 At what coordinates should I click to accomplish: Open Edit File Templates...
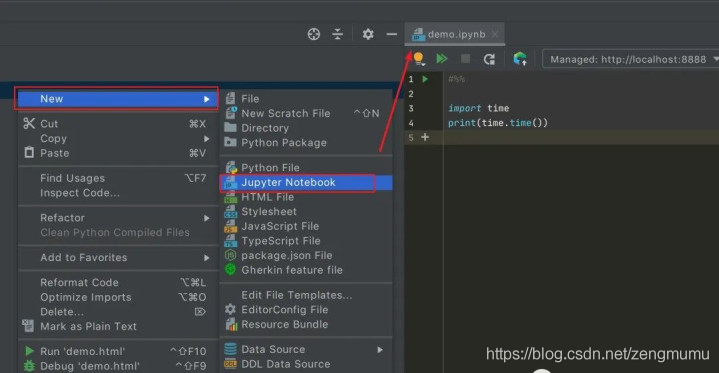(x=306, y=295)
